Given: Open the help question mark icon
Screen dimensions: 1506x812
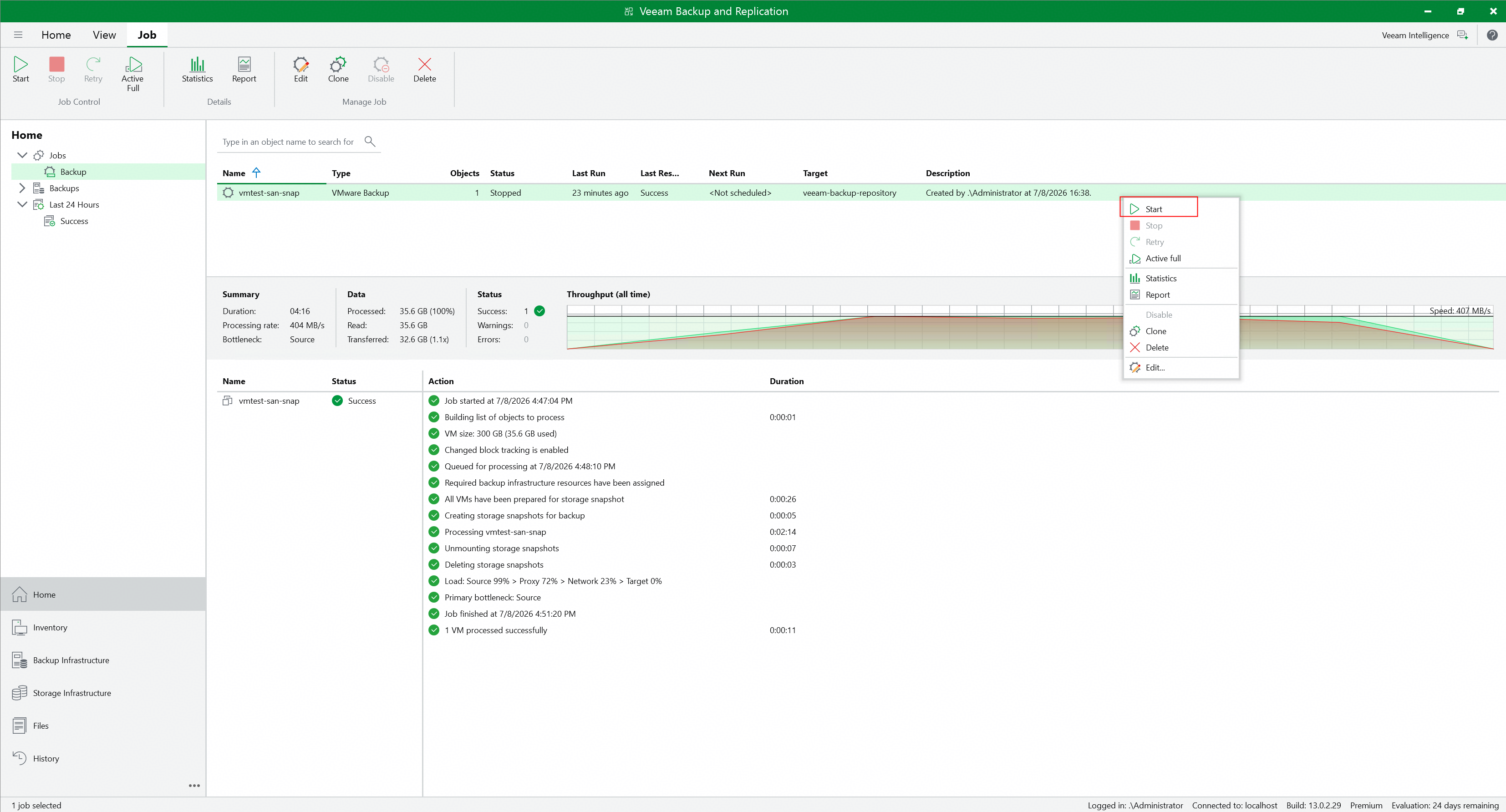Looking at the screenshot, I should point(1492,35).
